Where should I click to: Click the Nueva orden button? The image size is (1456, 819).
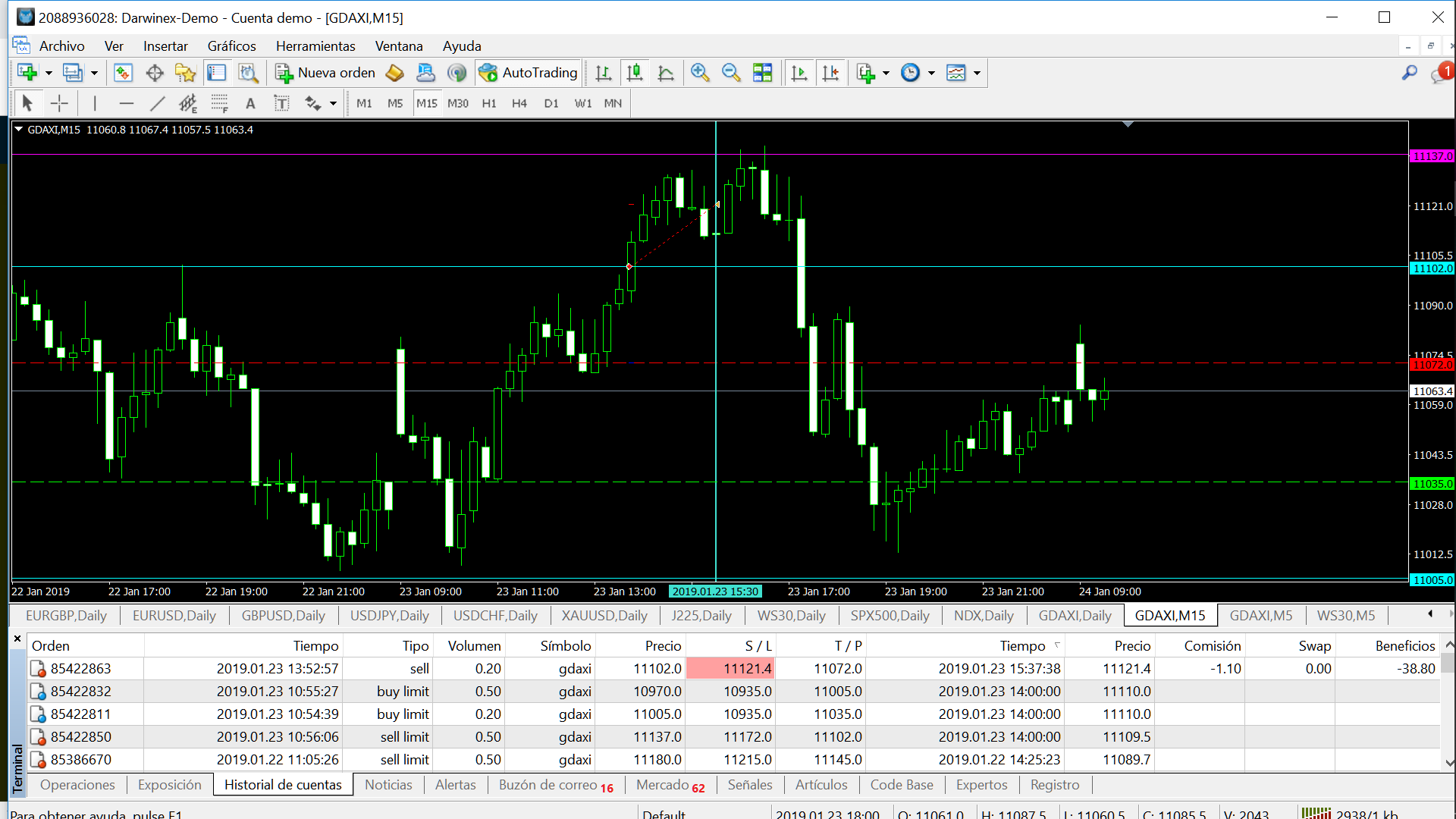click(x=326, y=73)
